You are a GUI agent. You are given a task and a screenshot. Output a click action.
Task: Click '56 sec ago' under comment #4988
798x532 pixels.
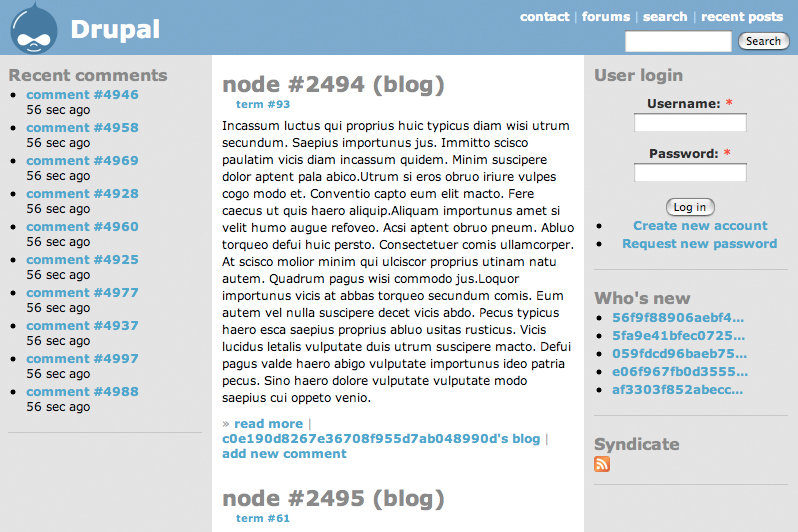[x=58, y=407]
